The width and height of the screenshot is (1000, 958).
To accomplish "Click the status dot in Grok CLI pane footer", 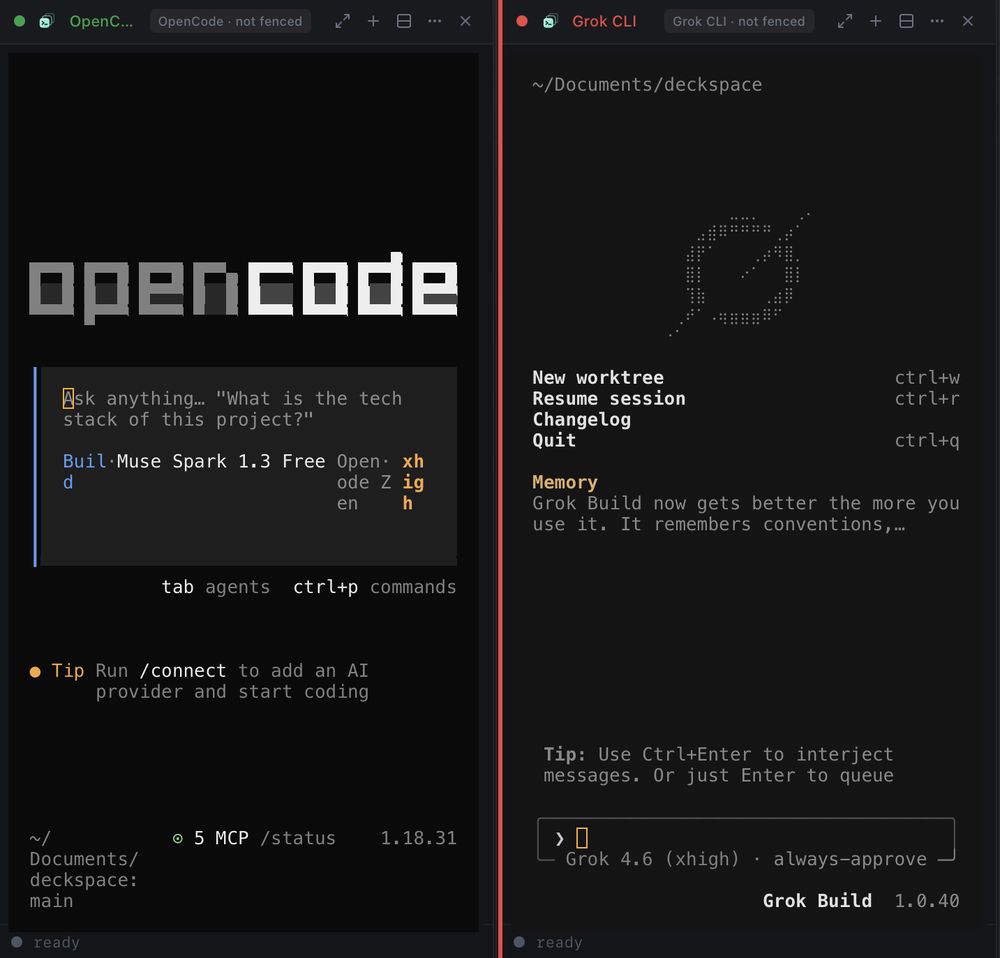I will coord(519,941).
